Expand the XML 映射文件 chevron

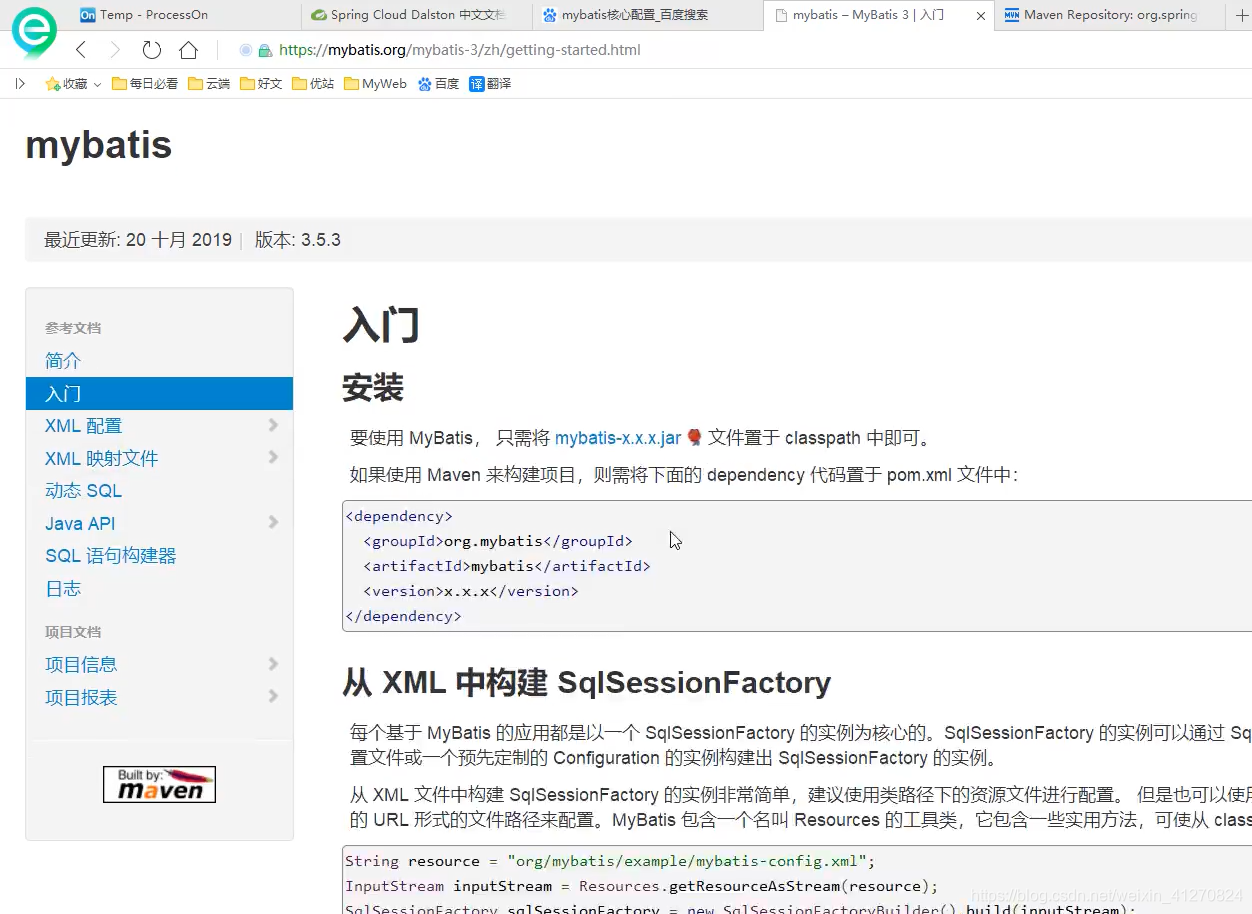[273, 457]
